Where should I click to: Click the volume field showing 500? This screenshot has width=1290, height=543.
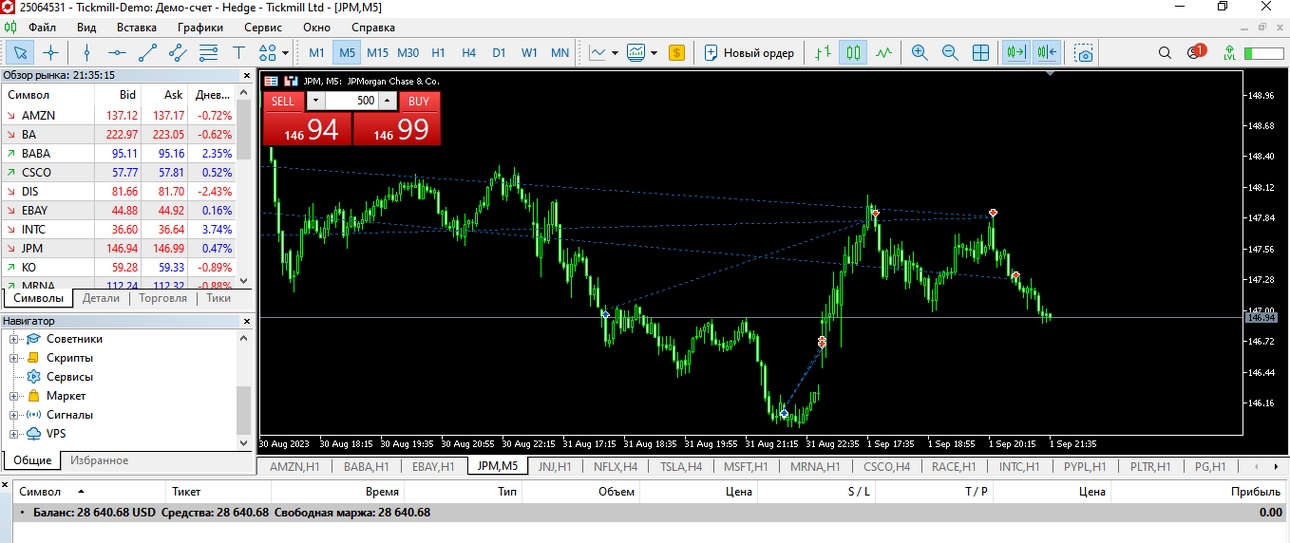352,101
